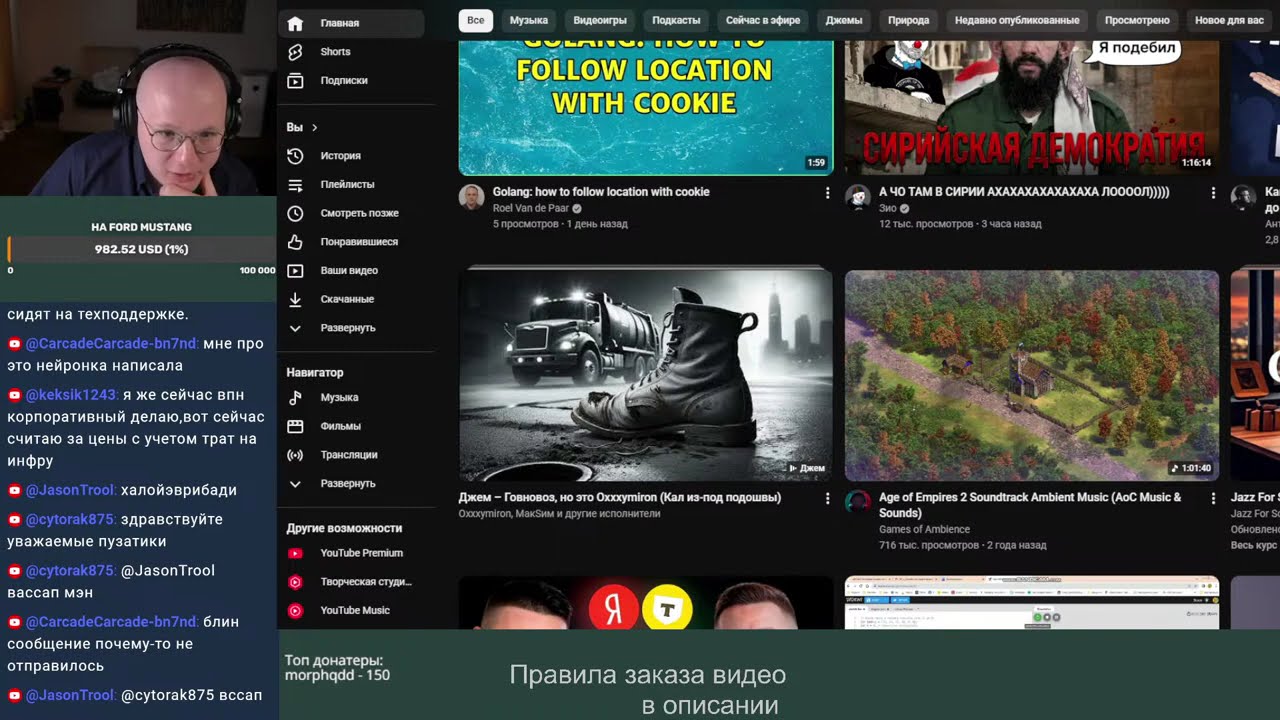Open three-dot menu for Сирии video
This screenshot has height=720, width=1280.
(x=1213, y=193)
